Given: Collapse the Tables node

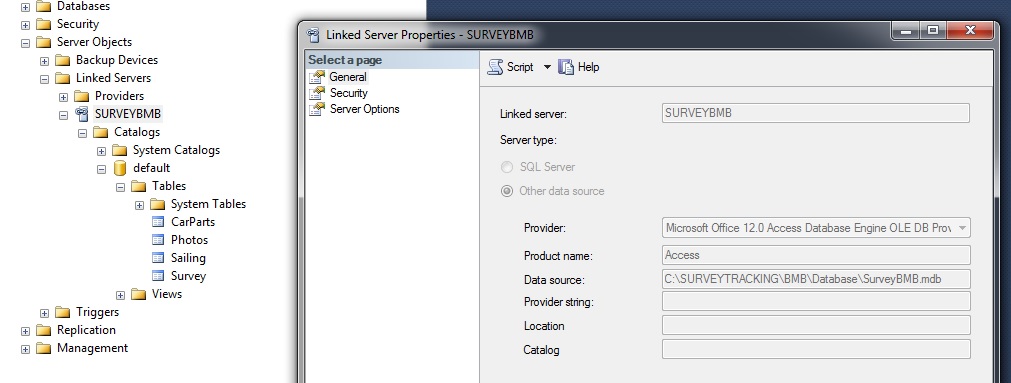Looking at the screenshot, I should pyautogui.click(x=121, y=188).
